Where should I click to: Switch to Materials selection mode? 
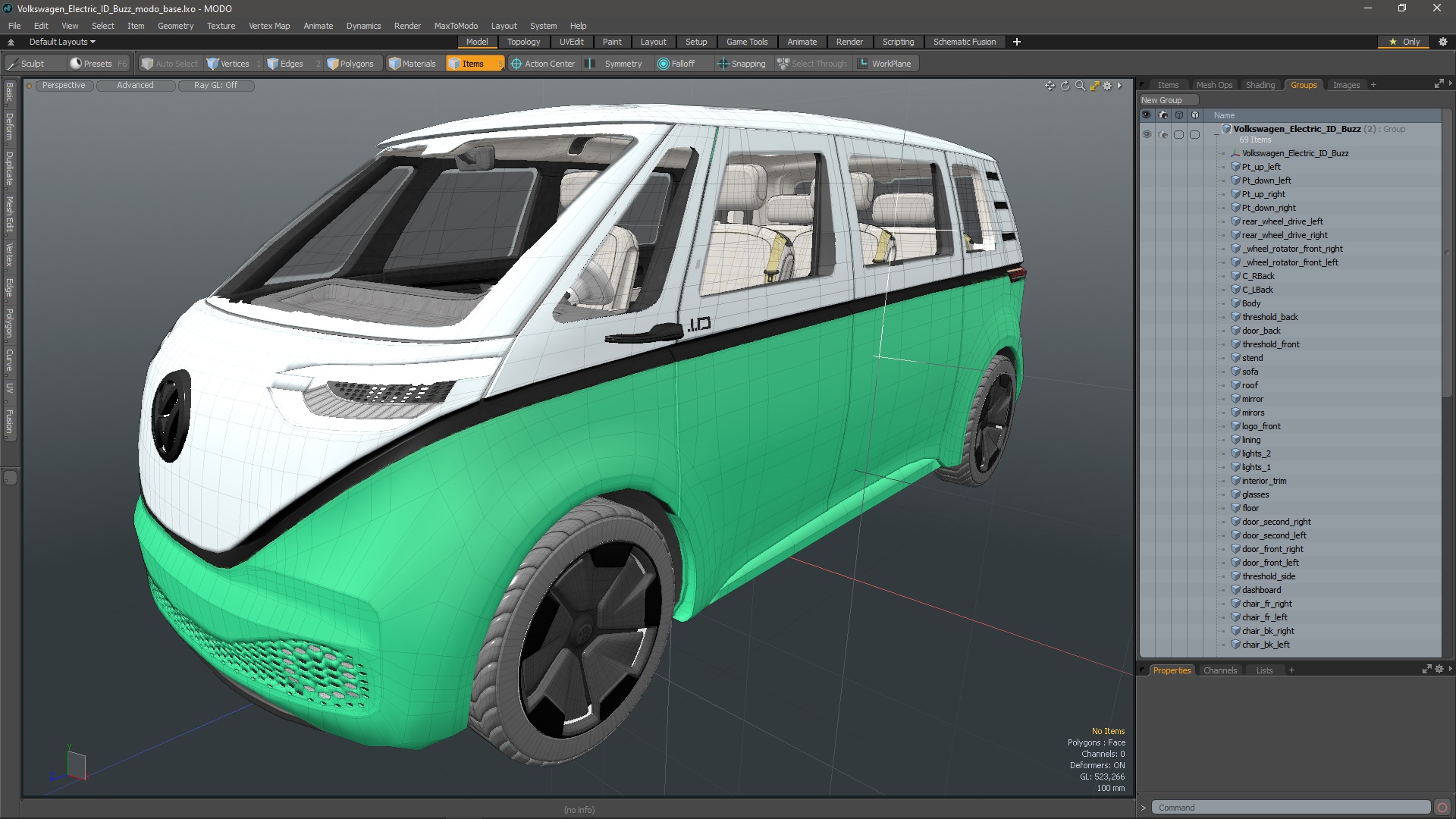point(413,64)
